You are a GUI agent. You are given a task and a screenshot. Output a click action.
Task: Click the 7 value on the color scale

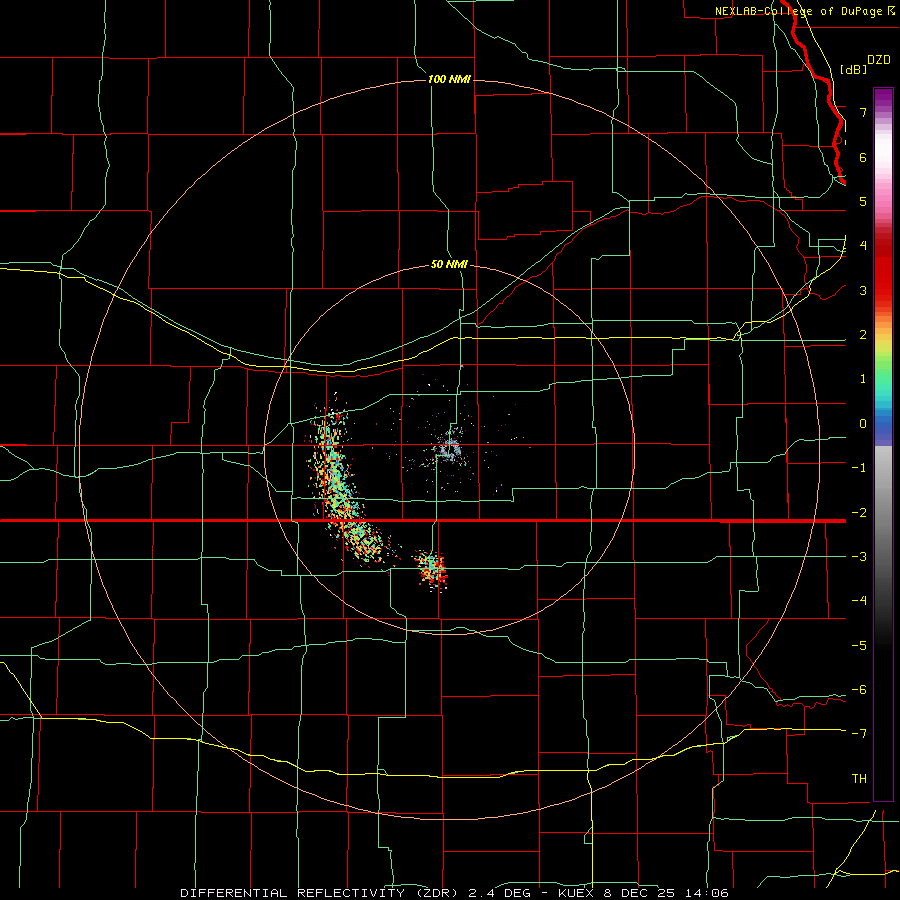863,112
